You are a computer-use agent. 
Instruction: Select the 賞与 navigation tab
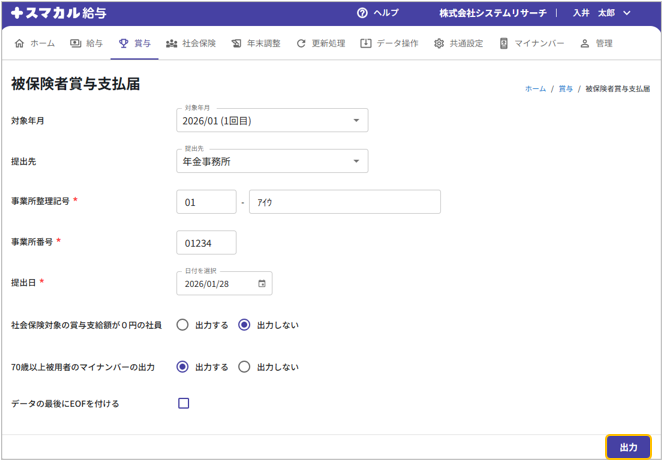coord(134,44)
